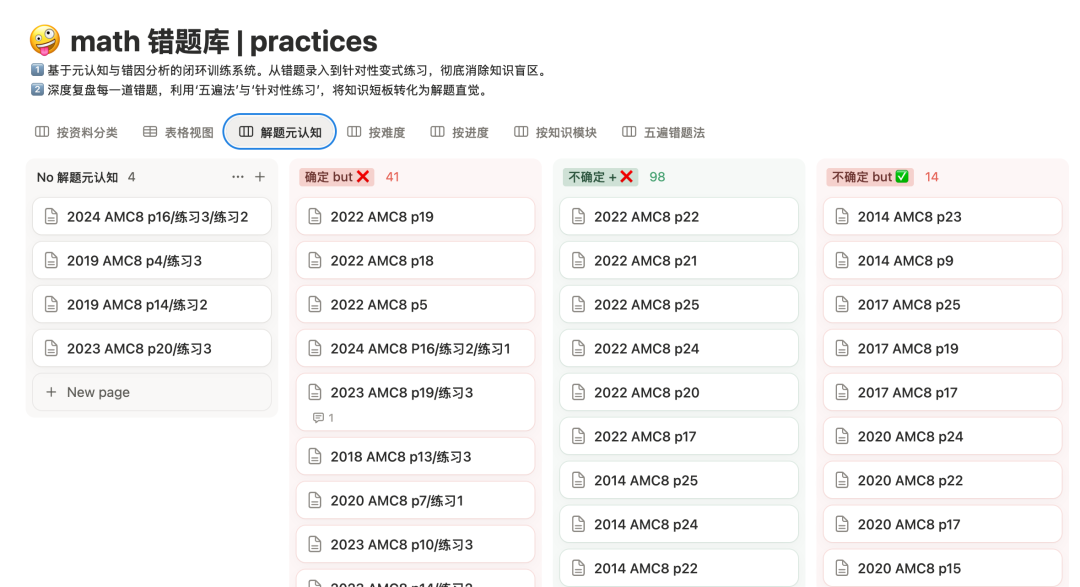The height and width of the screenshot is (587, 1080).
Task: Click the goofy face emoji page icon
Action: tap(45, 41)
